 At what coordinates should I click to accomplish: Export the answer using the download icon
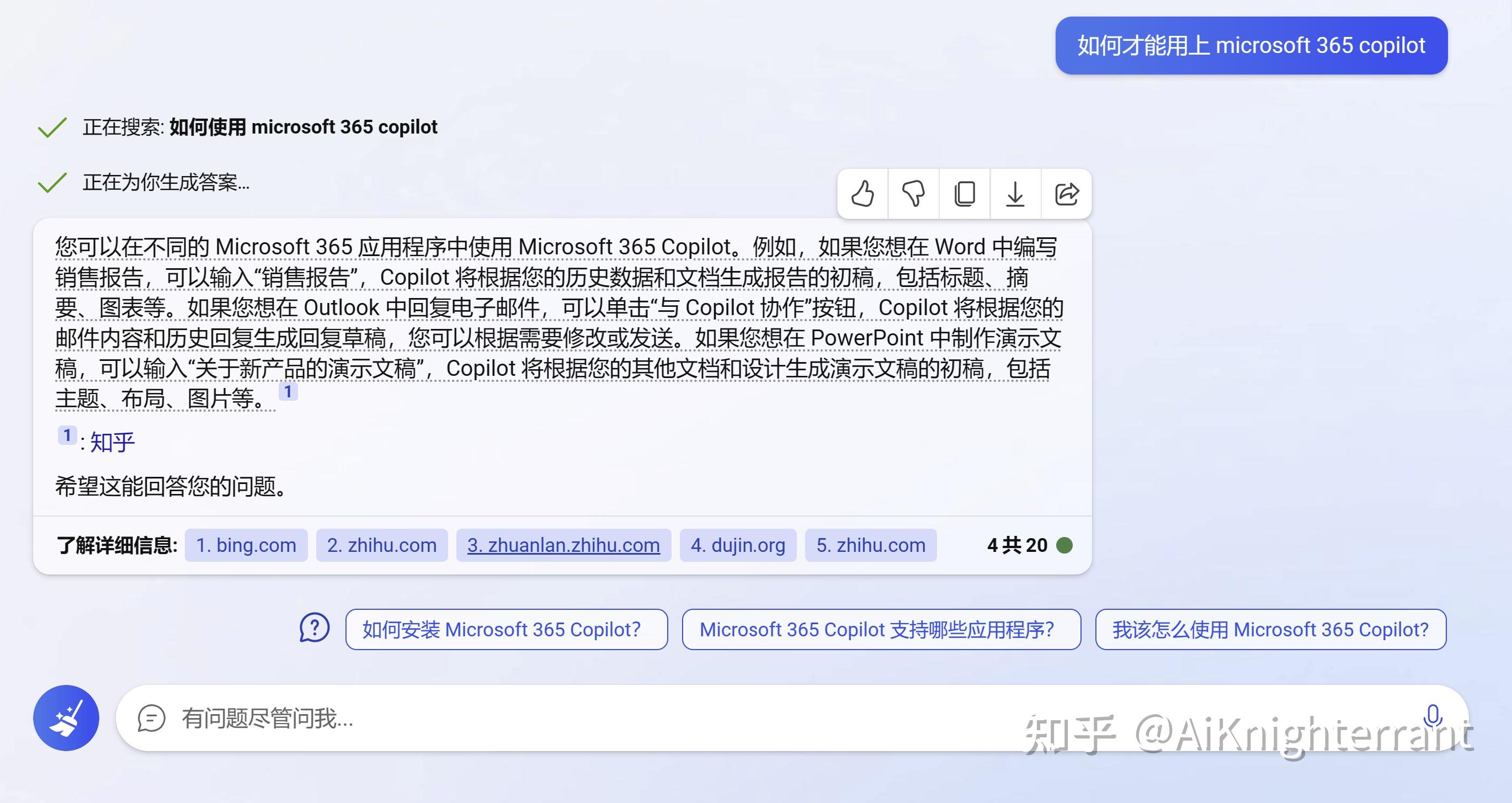pyautogui.click(x=1015, y=194)
